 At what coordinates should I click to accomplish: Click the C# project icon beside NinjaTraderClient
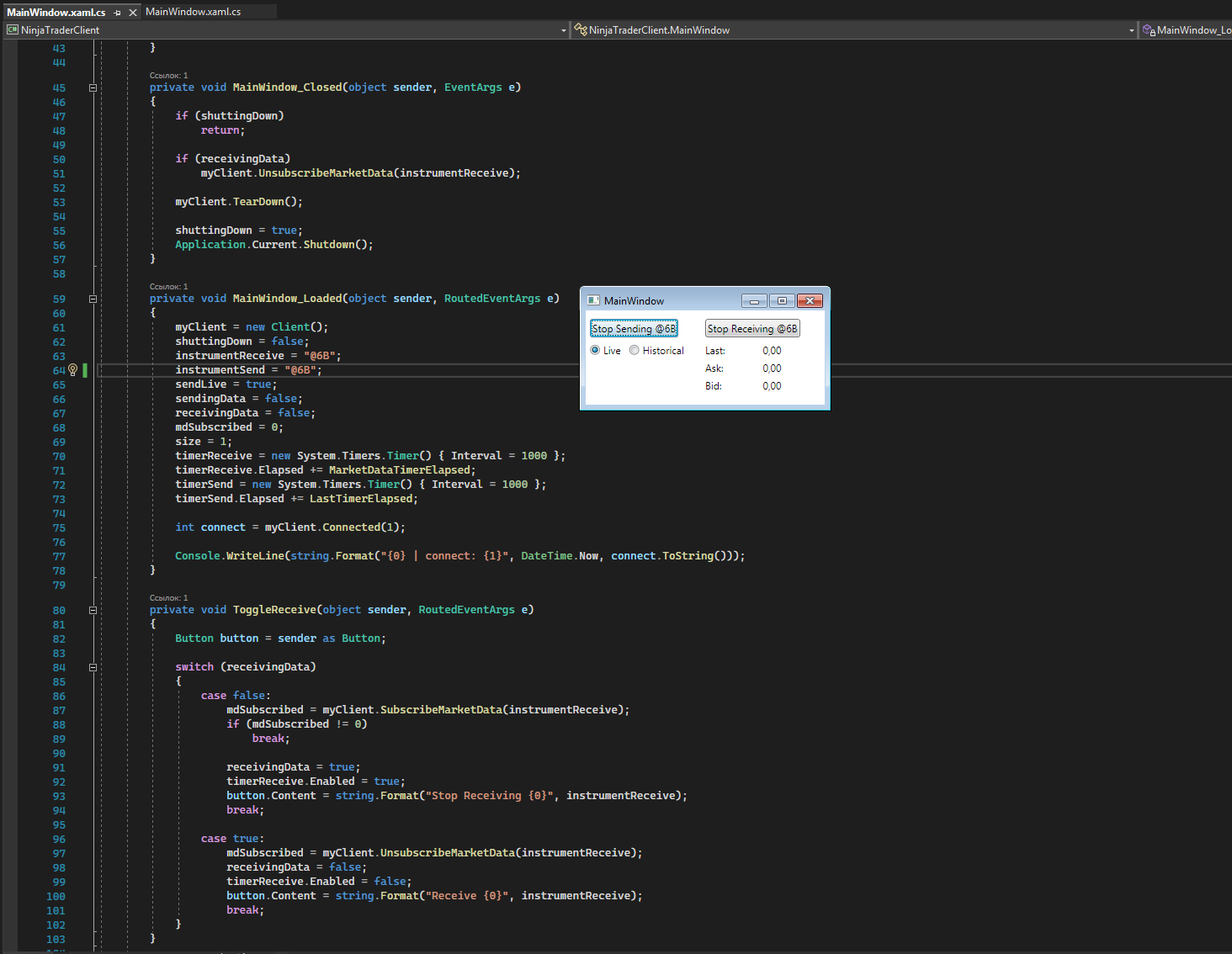[12, 30]
